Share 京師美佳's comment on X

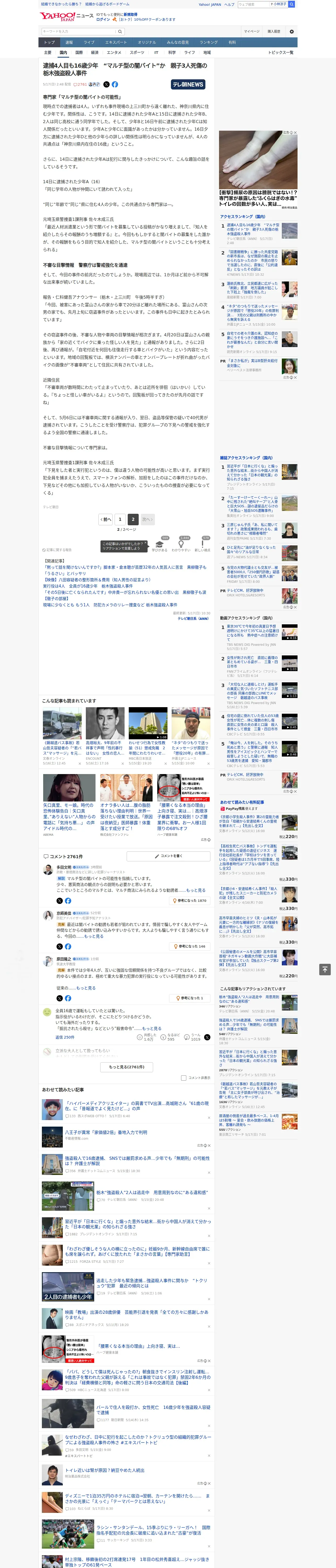point(60,946)
